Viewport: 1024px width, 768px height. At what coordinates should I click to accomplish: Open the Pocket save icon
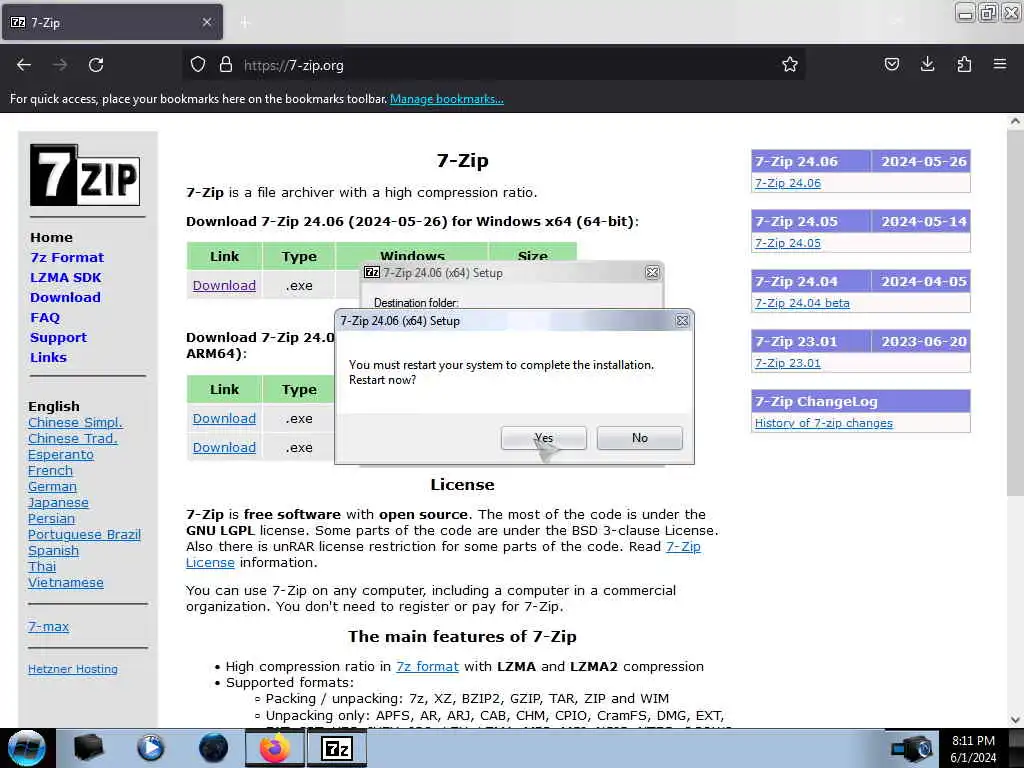coord(891,65)
